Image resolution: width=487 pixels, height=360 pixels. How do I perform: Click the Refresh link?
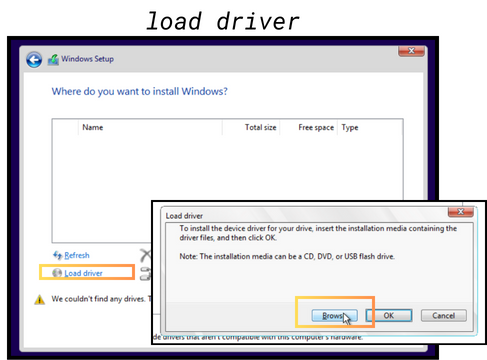pyautogui.click(x=77, y=255)
